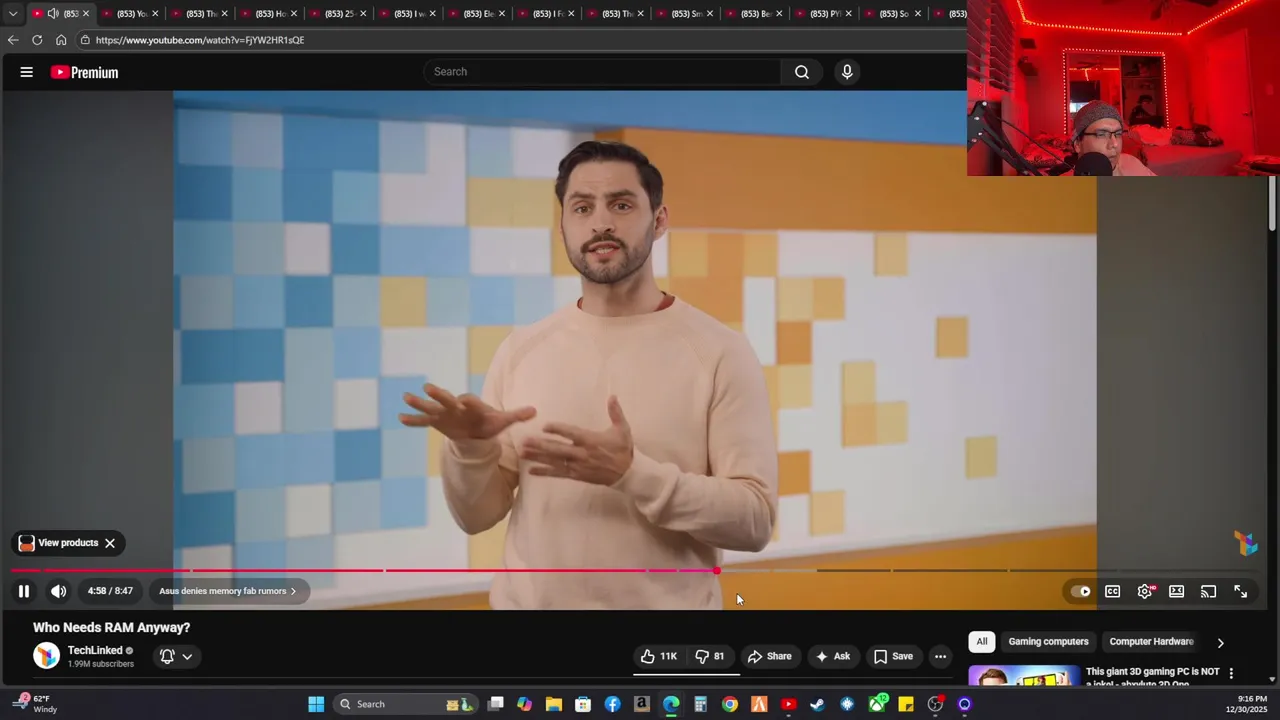
Task: Cast the video to a TV
Action: pyautogui.click(x=1209, y=591)
